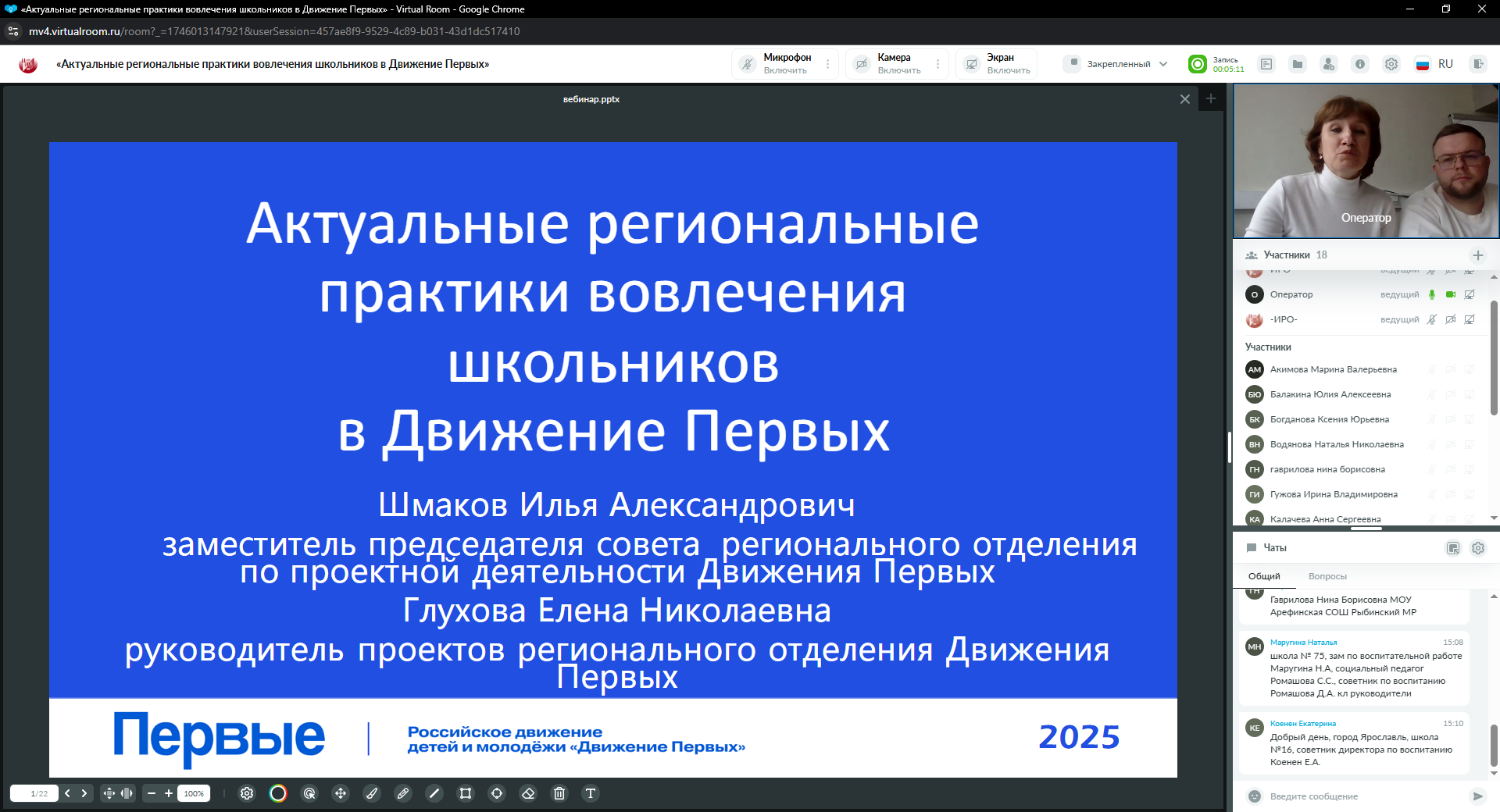The height and width of the screenshot is (812, 1500).
Task: Switch to the Общий chat tab
Action: [x=1264, y=576]
